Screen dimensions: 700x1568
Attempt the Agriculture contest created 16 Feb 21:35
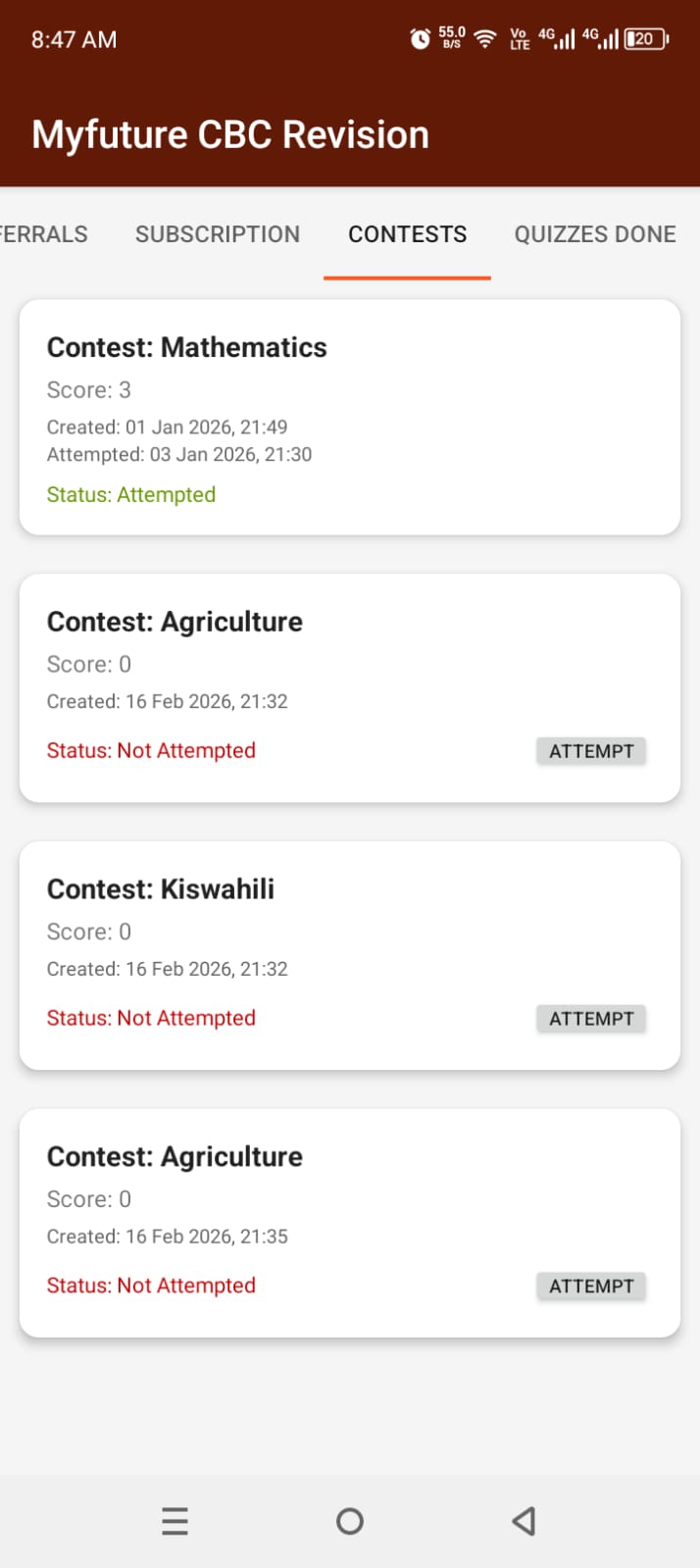[591, 1286]
